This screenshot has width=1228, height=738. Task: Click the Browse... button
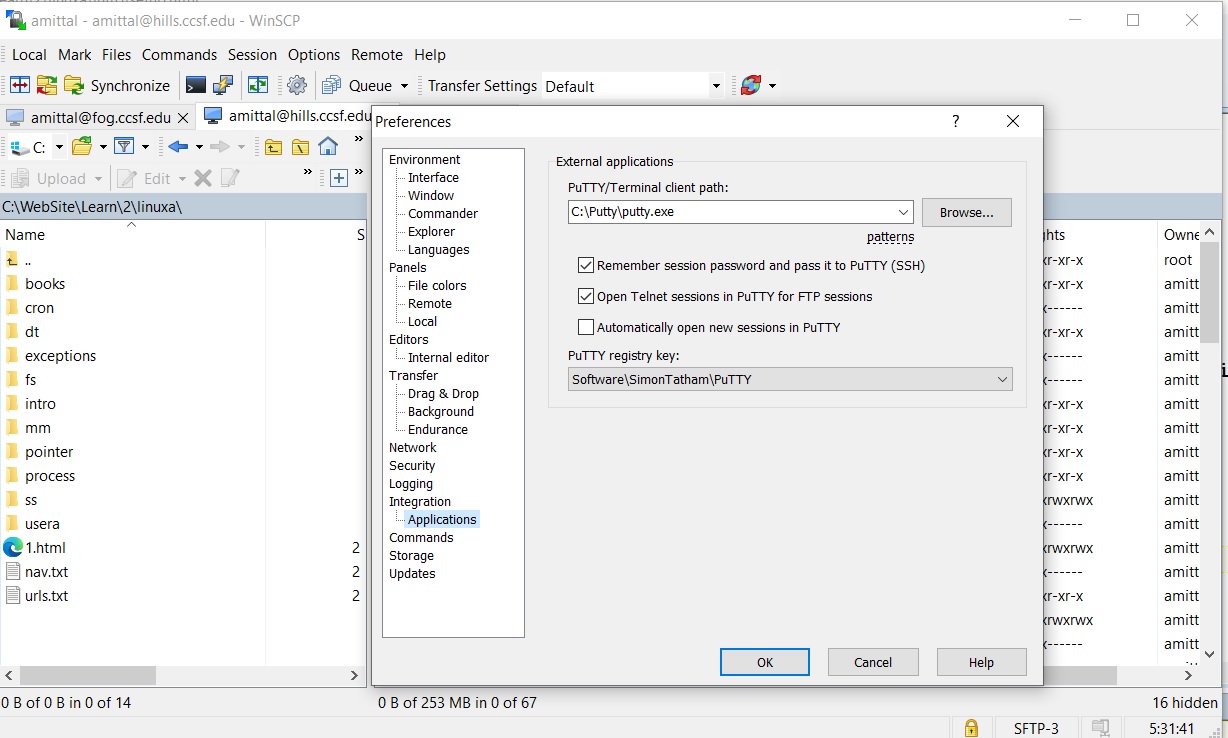click(966, 212)
